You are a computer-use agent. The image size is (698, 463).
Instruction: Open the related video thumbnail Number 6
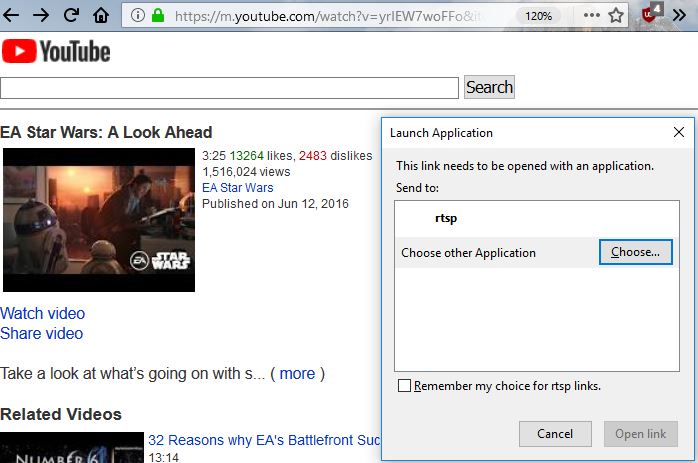[72, 447]
